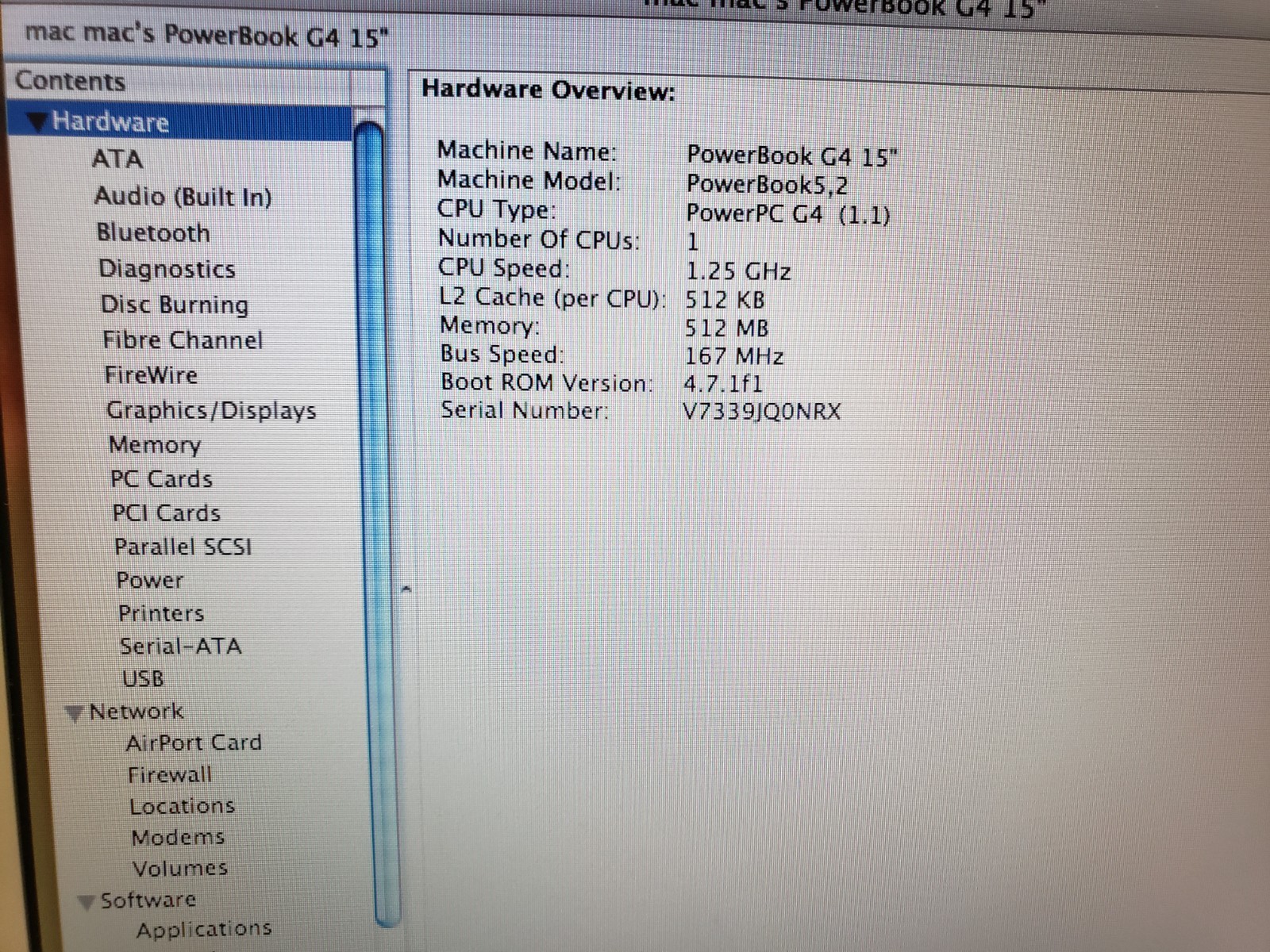Image resolution: width=1270 pixels, height=952 pixels.
Task: Click the Machine Name value PowerBook G4 15"
Action: pos(792,155)
